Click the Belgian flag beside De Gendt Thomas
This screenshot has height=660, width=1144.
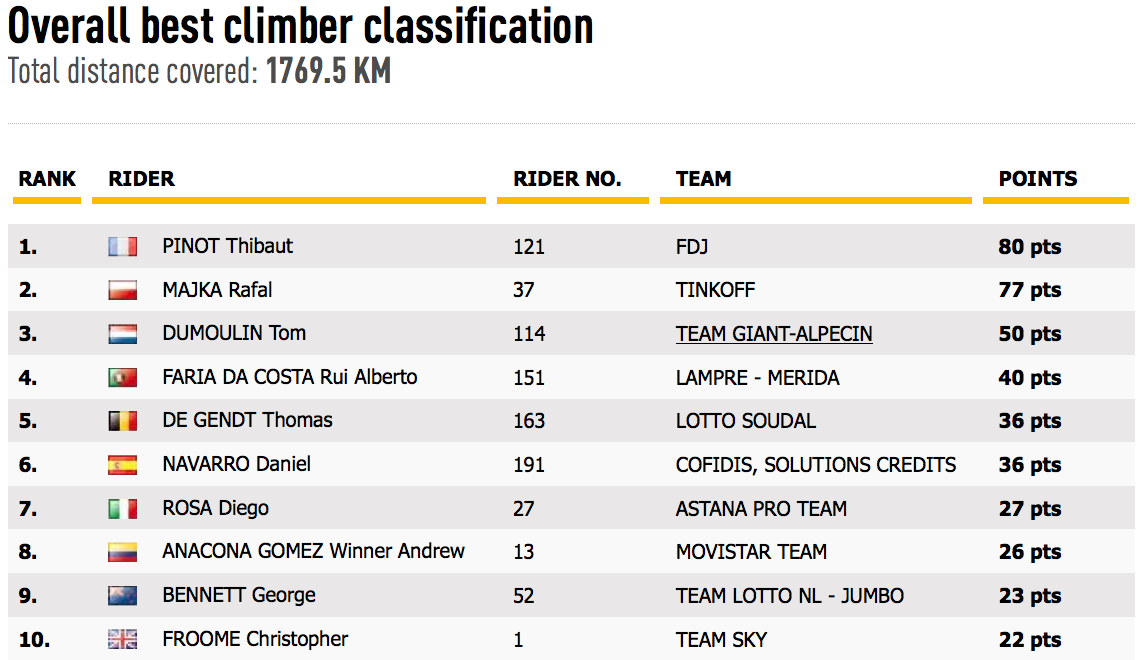click(123, 421)
